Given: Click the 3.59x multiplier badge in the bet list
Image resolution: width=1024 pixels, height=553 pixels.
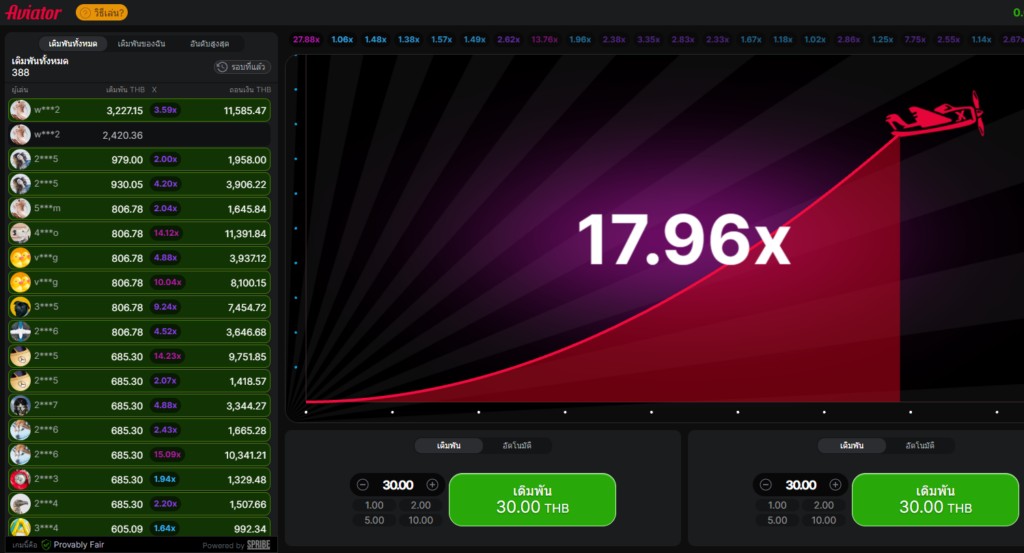Looking at the screenshot, I should 165,110.
